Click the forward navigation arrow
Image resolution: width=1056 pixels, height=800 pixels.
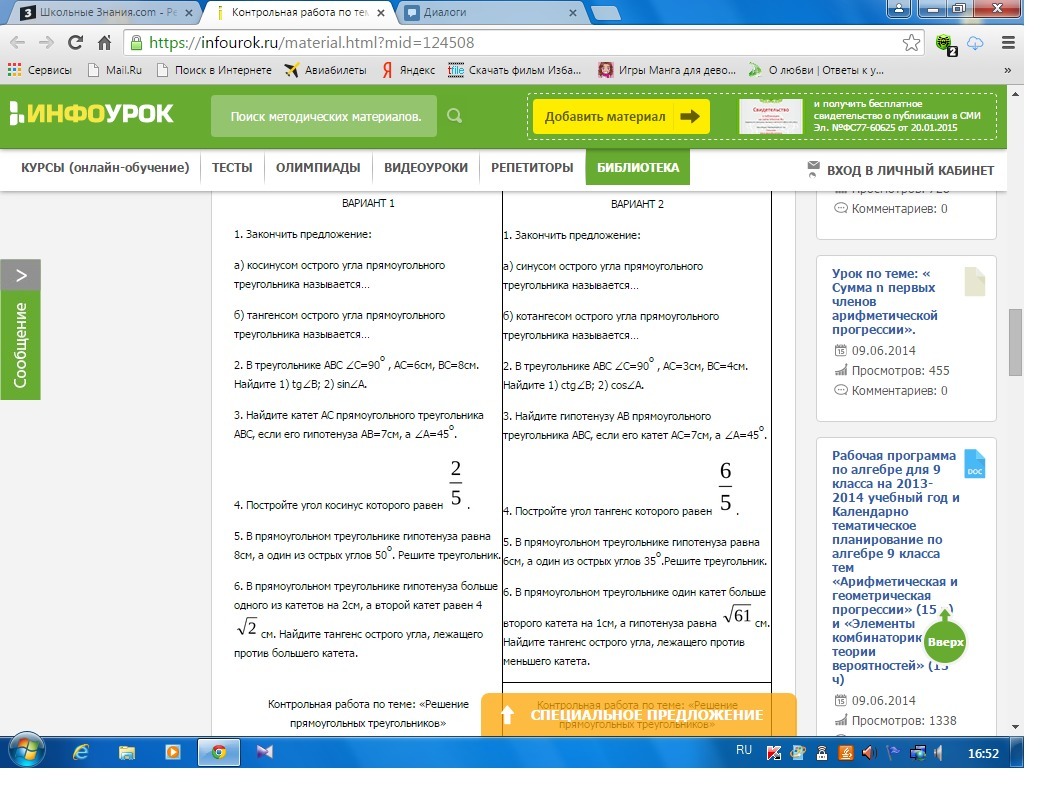pos(46,42)
